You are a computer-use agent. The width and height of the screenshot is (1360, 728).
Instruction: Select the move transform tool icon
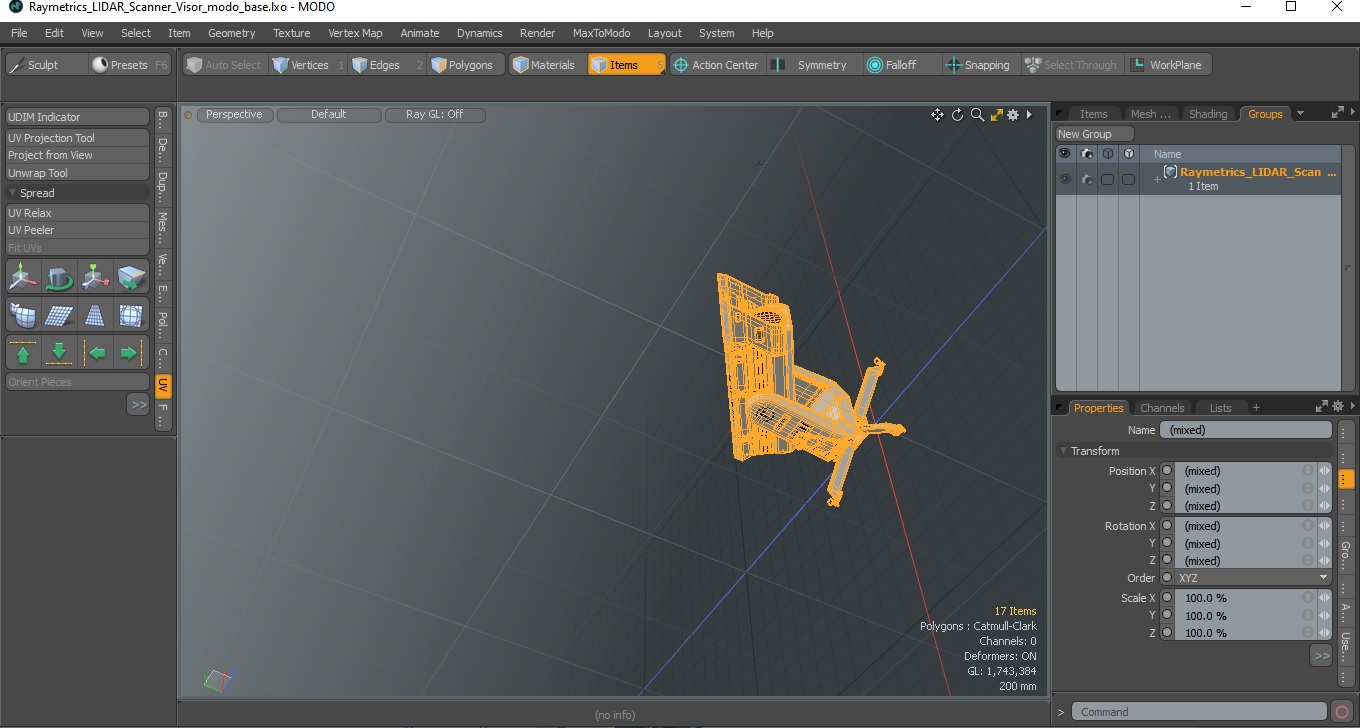(x=23, y=276)
